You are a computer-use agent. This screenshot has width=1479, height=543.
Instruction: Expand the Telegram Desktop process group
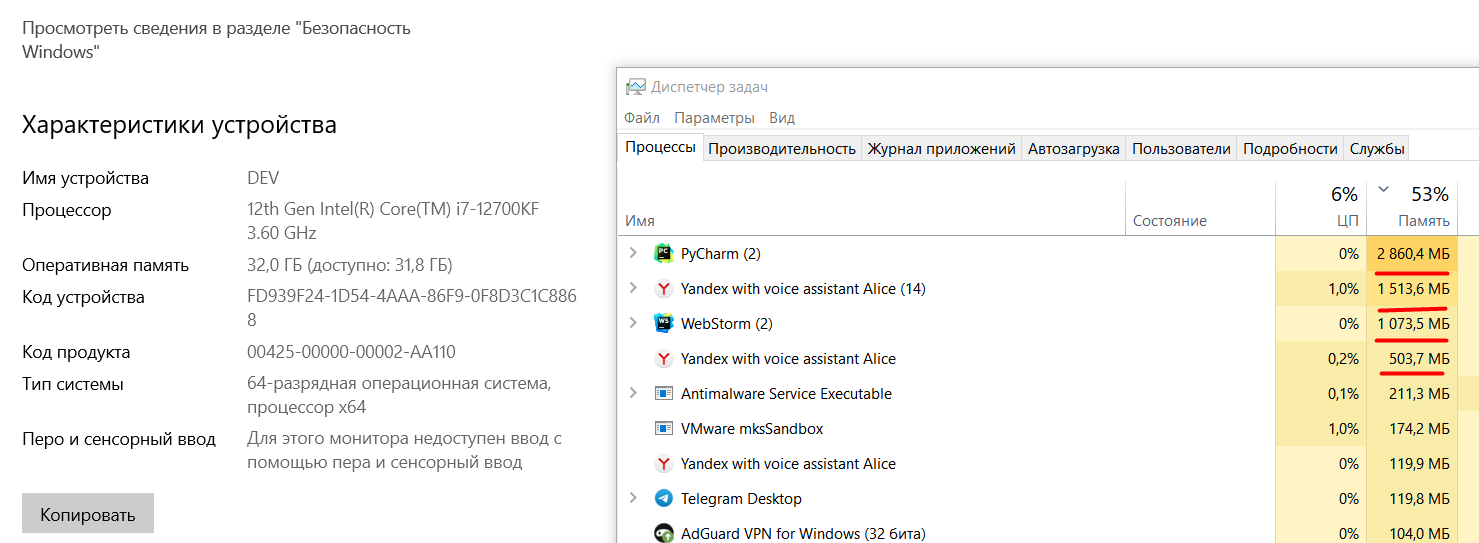point(632,499)
